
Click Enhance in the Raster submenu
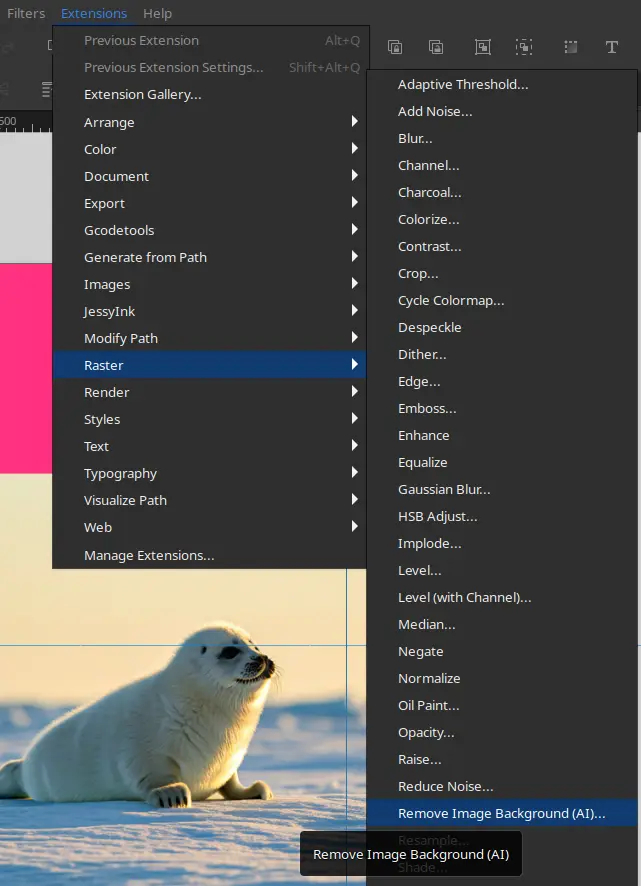tap(502, 436)
